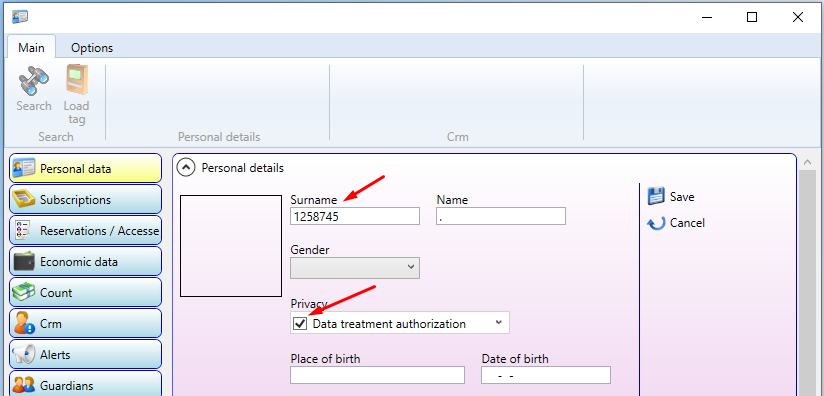Minimize the window
824x396 pixels.
[x=707, y=17]
